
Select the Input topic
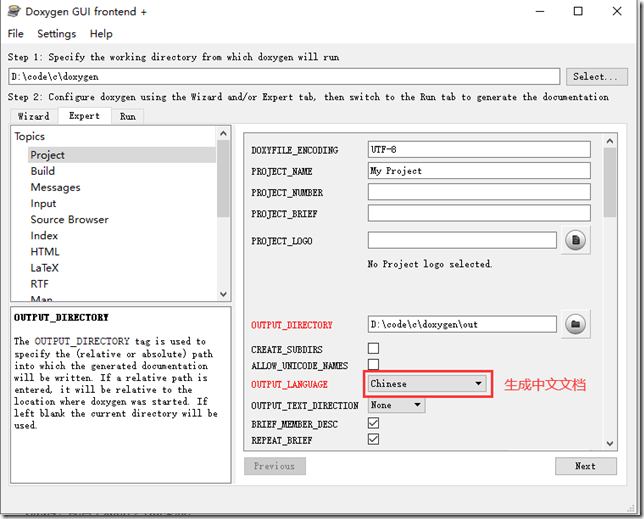click(43, 203)
